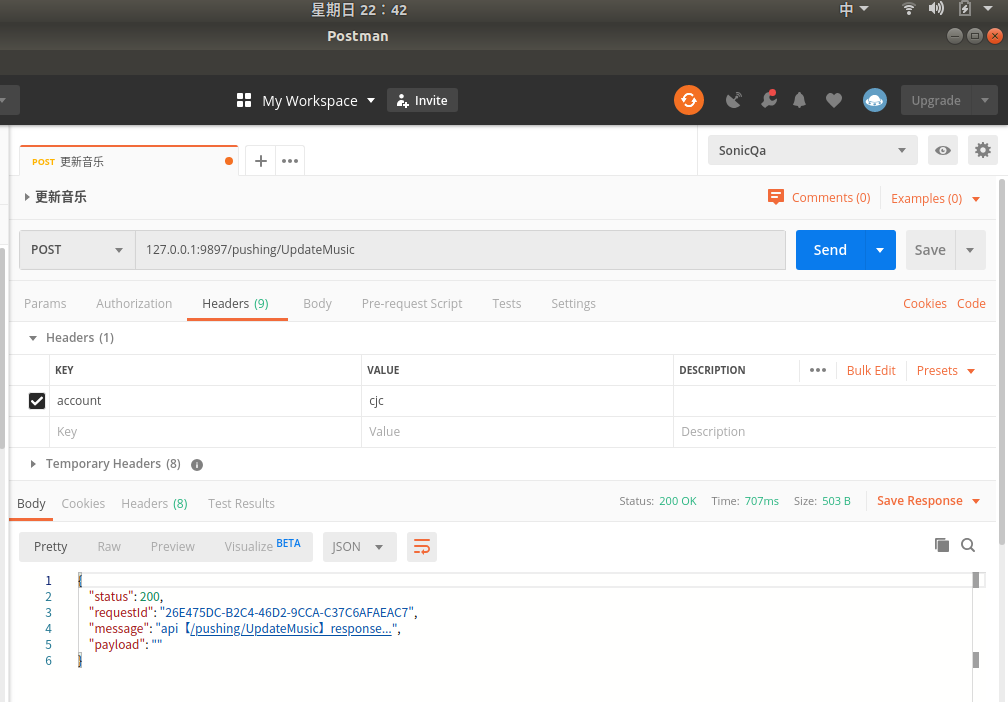Expand the Temporary Headers (8) section
Image resolution: width=1008 pixels, height=702 pixels.
33,464
